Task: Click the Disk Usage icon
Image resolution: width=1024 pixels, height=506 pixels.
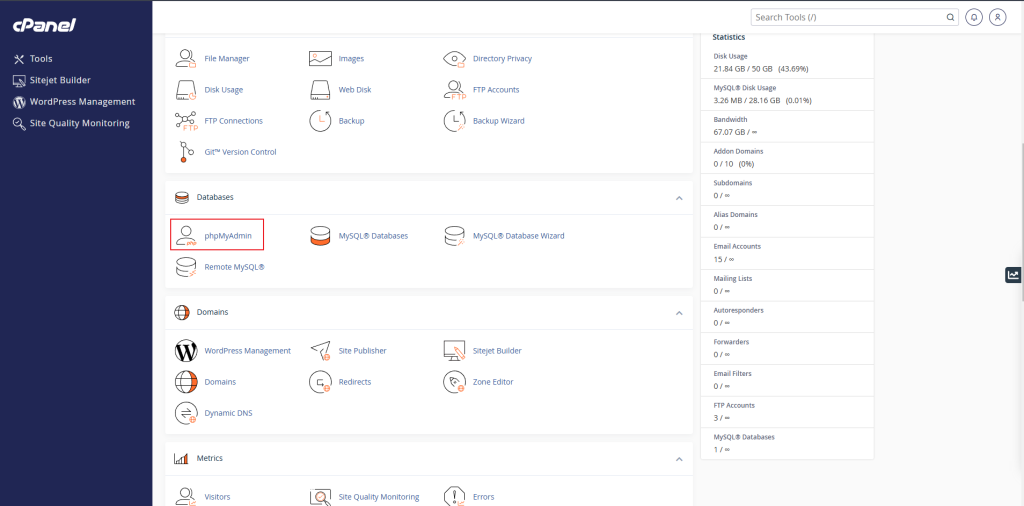Action: [186, 89]
